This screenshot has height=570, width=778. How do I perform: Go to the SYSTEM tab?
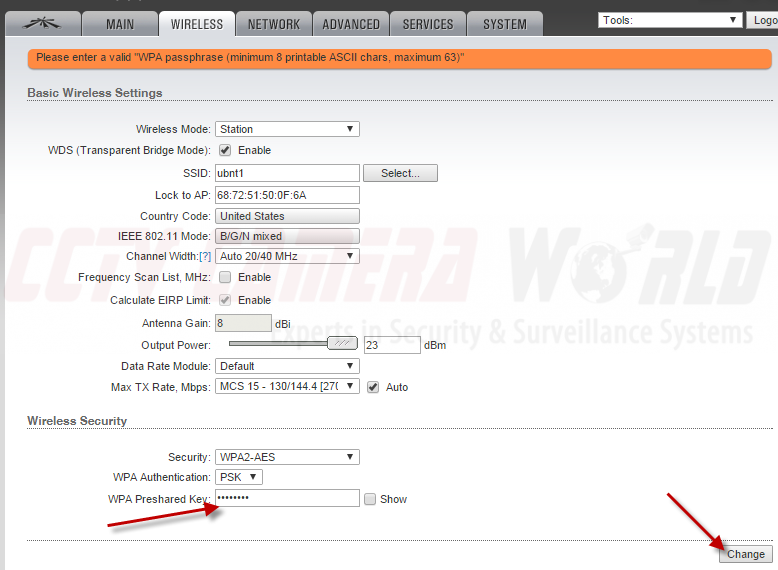504,24
